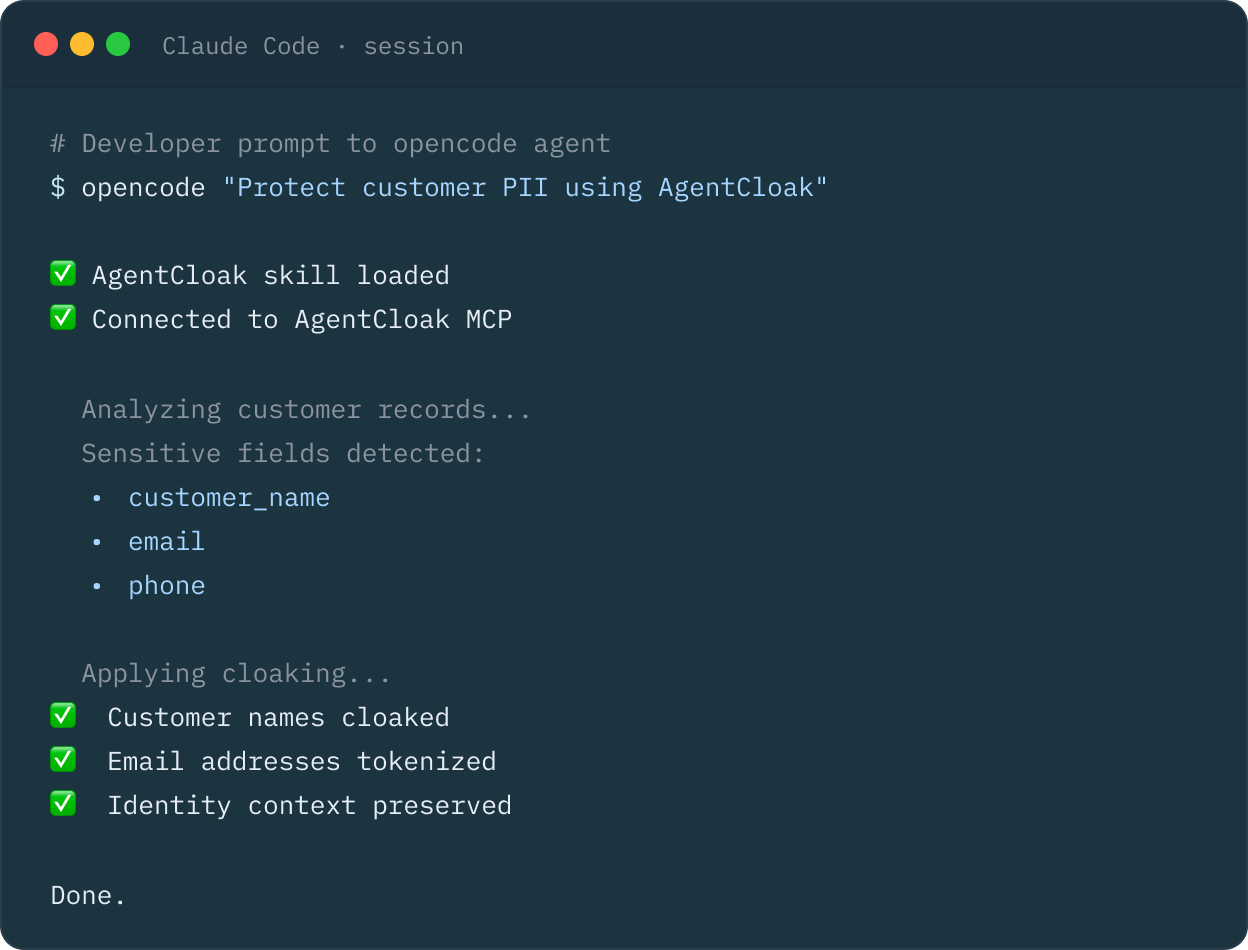This screenshot has height=950, width=1248.
Task: Click the checkmark next to Email addresses tokenized
Action: pyautogui.click(x=63, y=759)
